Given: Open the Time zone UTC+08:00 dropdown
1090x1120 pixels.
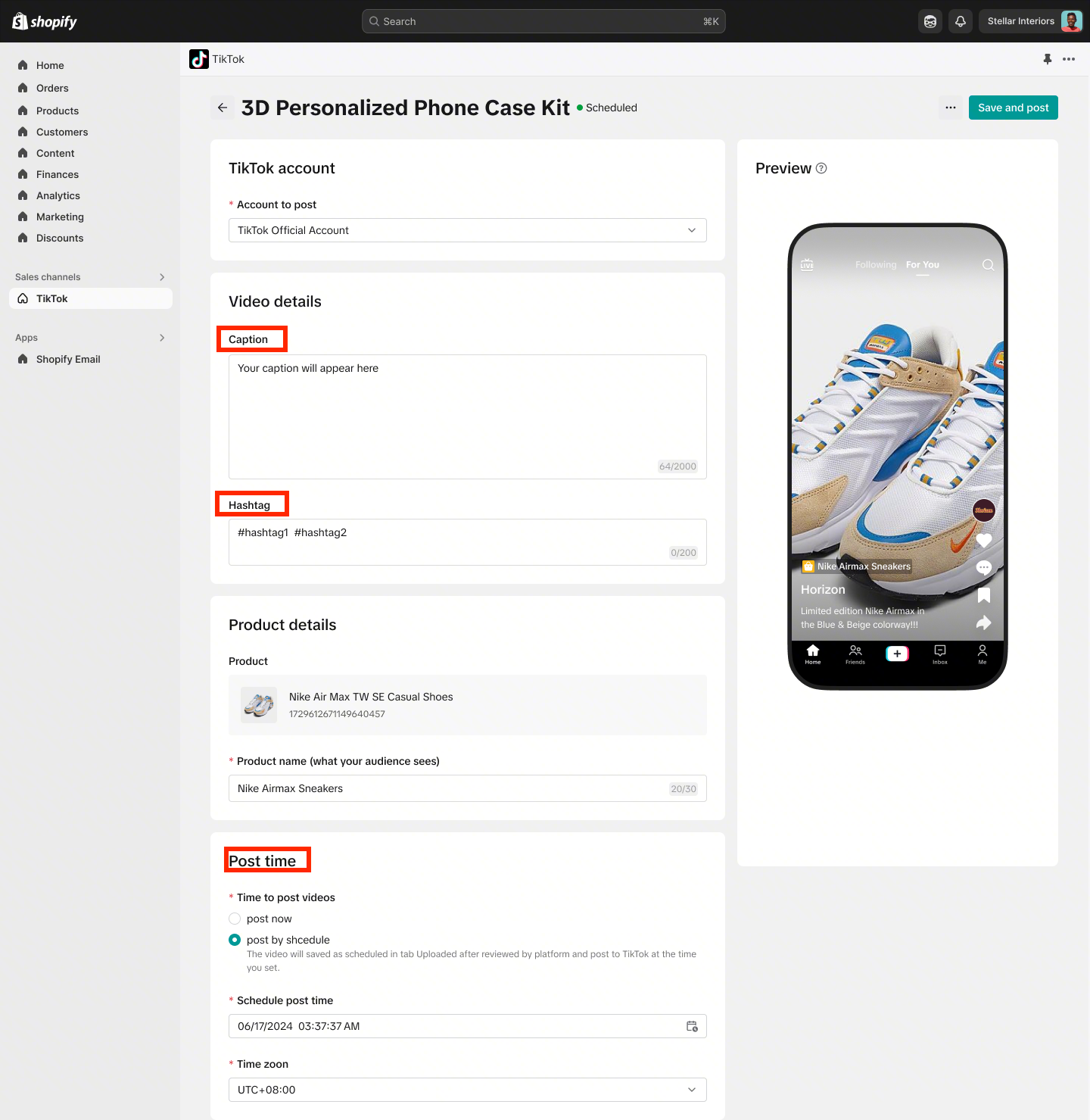Looking at the screenshot, I should click(468, 1090).
